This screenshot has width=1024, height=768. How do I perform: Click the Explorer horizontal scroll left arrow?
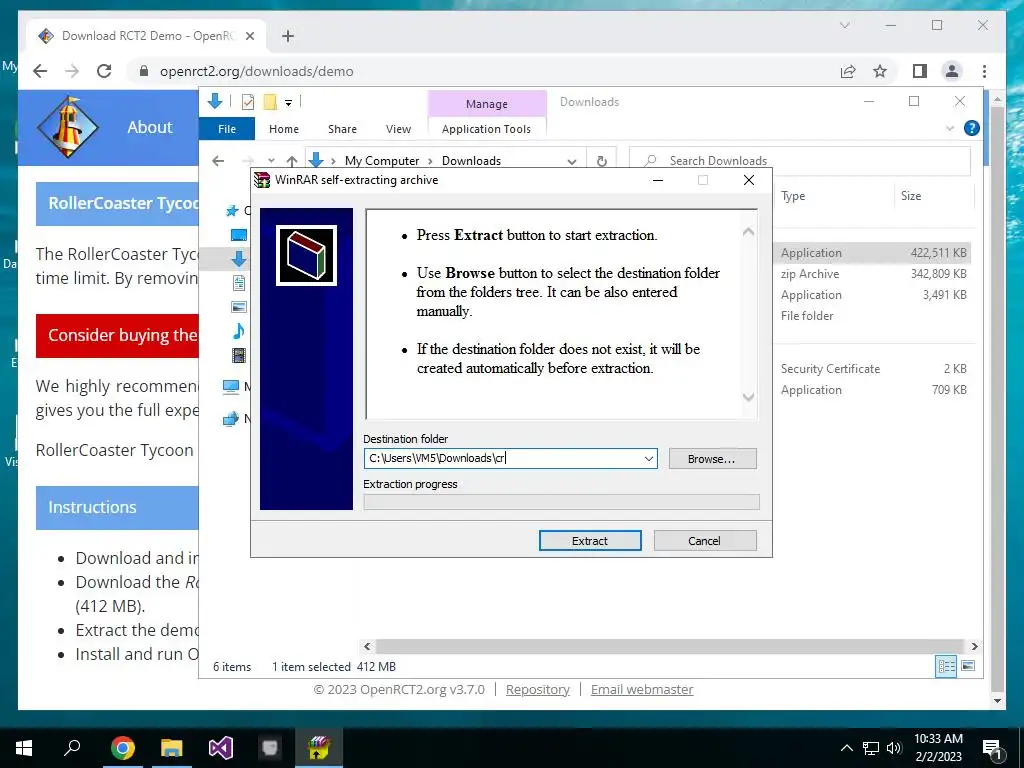click(x=367, y=647)
